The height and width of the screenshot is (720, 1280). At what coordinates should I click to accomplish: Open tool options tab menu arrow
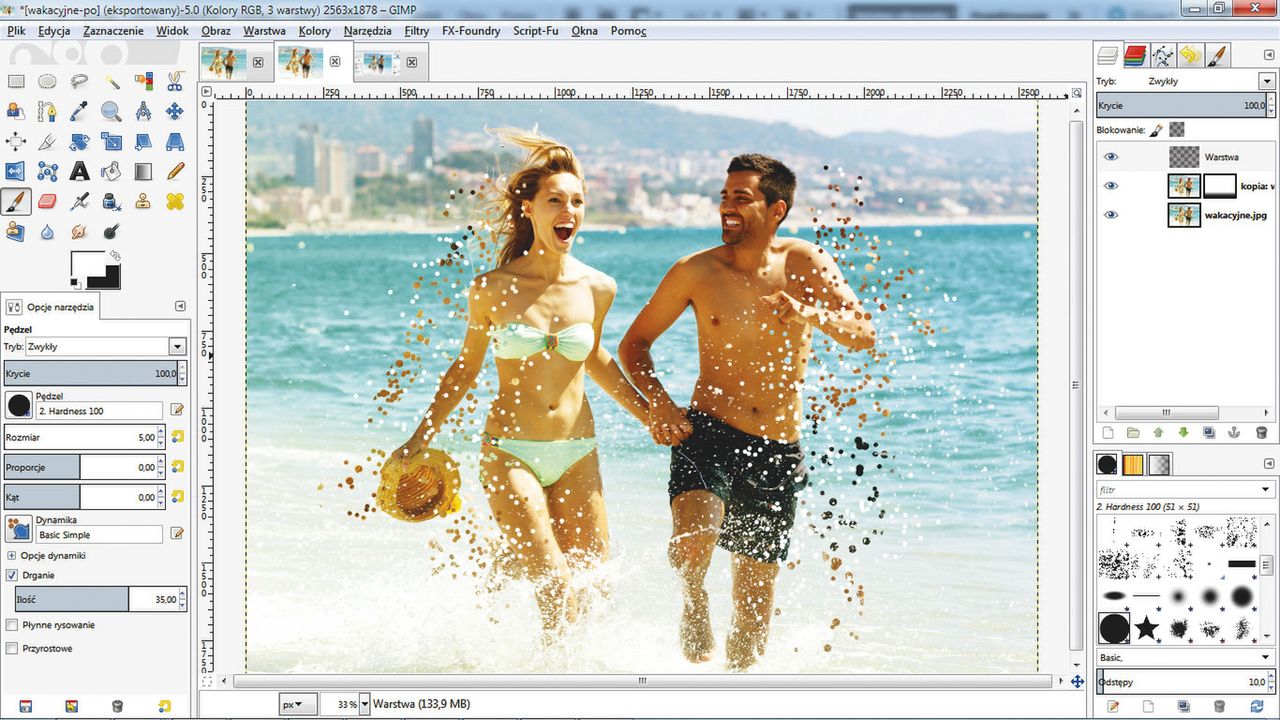[180, 306]
